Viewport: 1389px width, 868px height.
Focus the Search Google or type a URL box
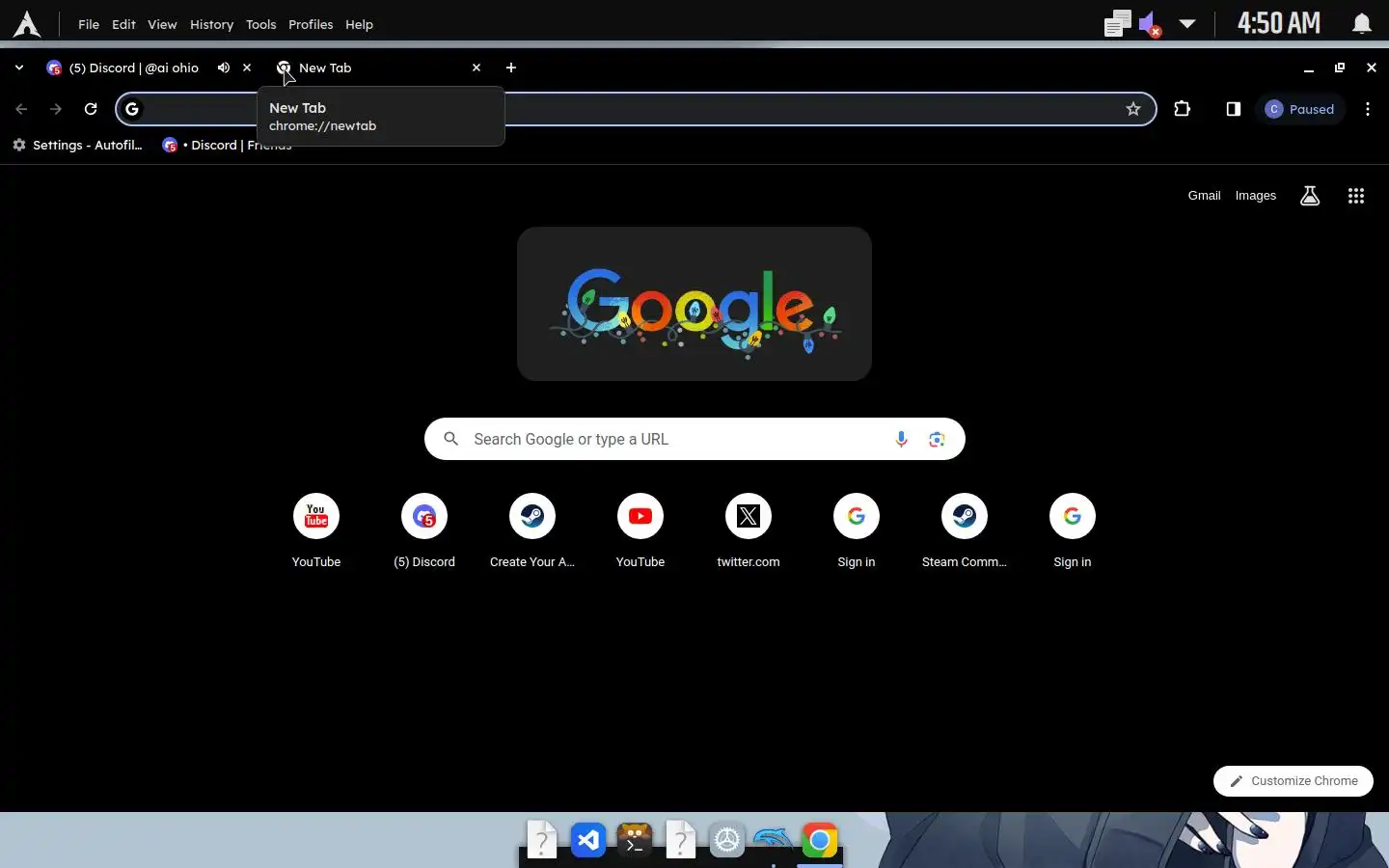tap(694, 439)
